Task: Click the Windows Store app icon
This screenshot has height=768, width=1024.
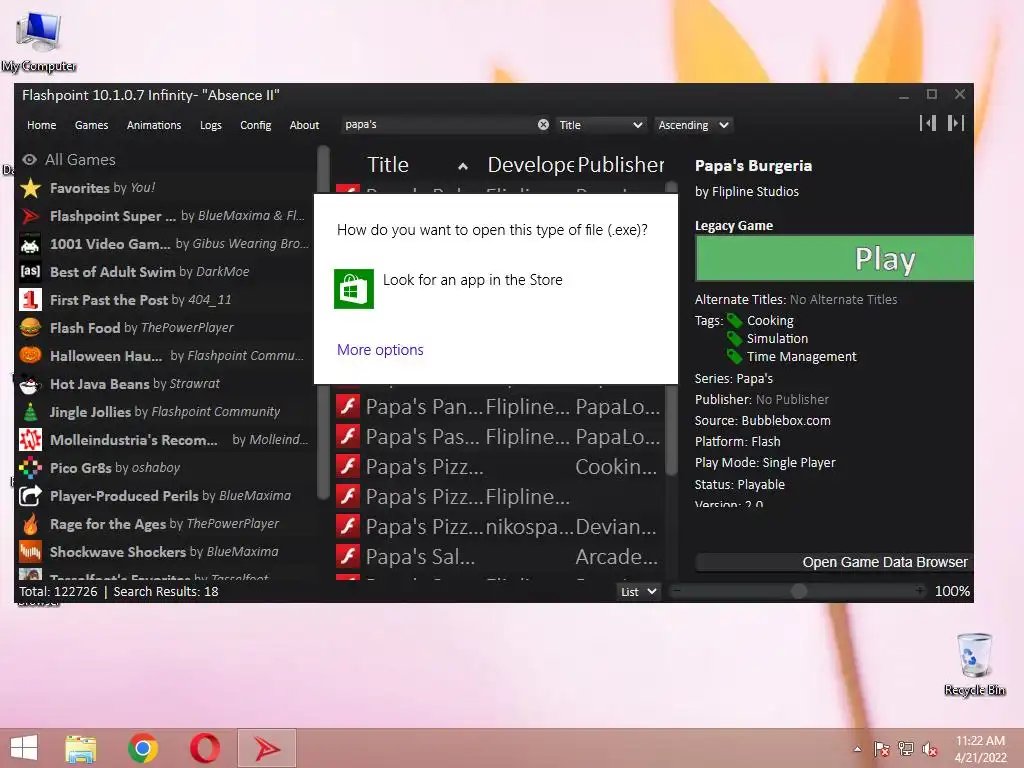Action: click(x=354, y=289)
